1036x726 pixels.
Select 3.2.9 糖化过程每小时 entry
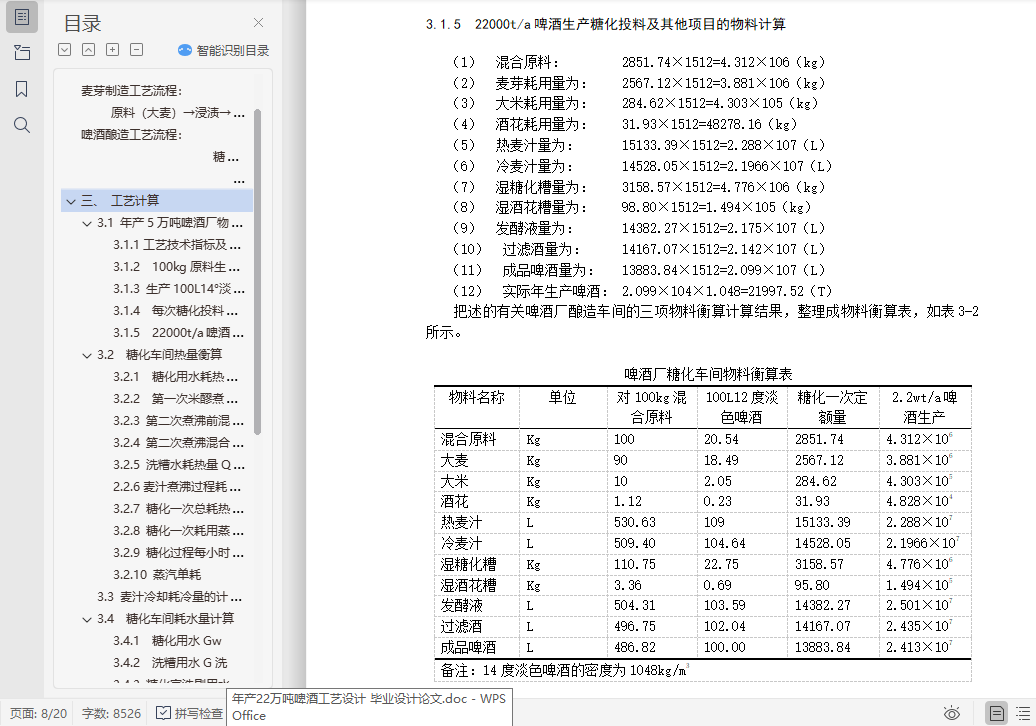point(178,552)
